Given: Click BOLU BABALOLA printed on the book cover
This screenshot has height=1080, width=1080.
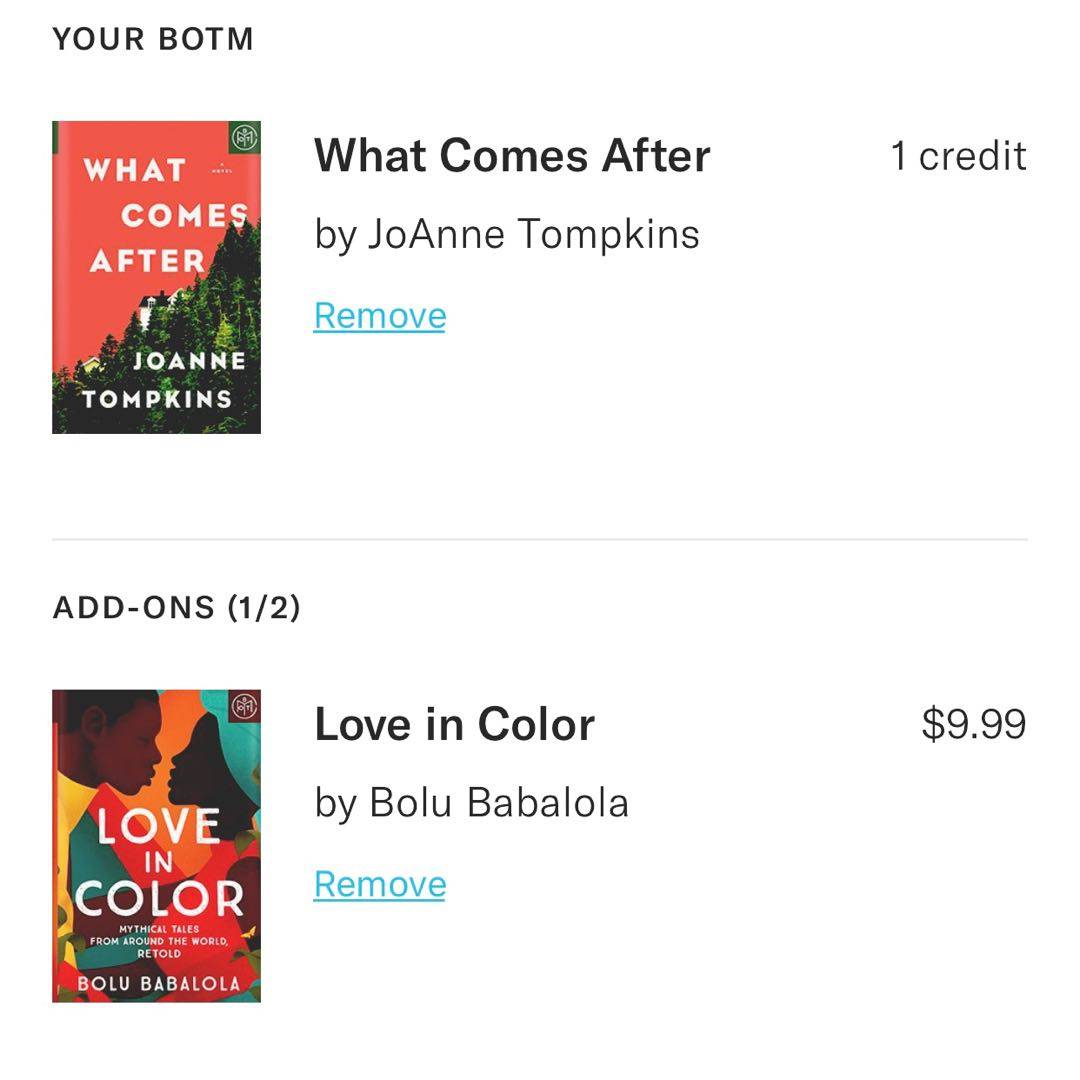Looking at the screenshot, I should click(158, 983).
